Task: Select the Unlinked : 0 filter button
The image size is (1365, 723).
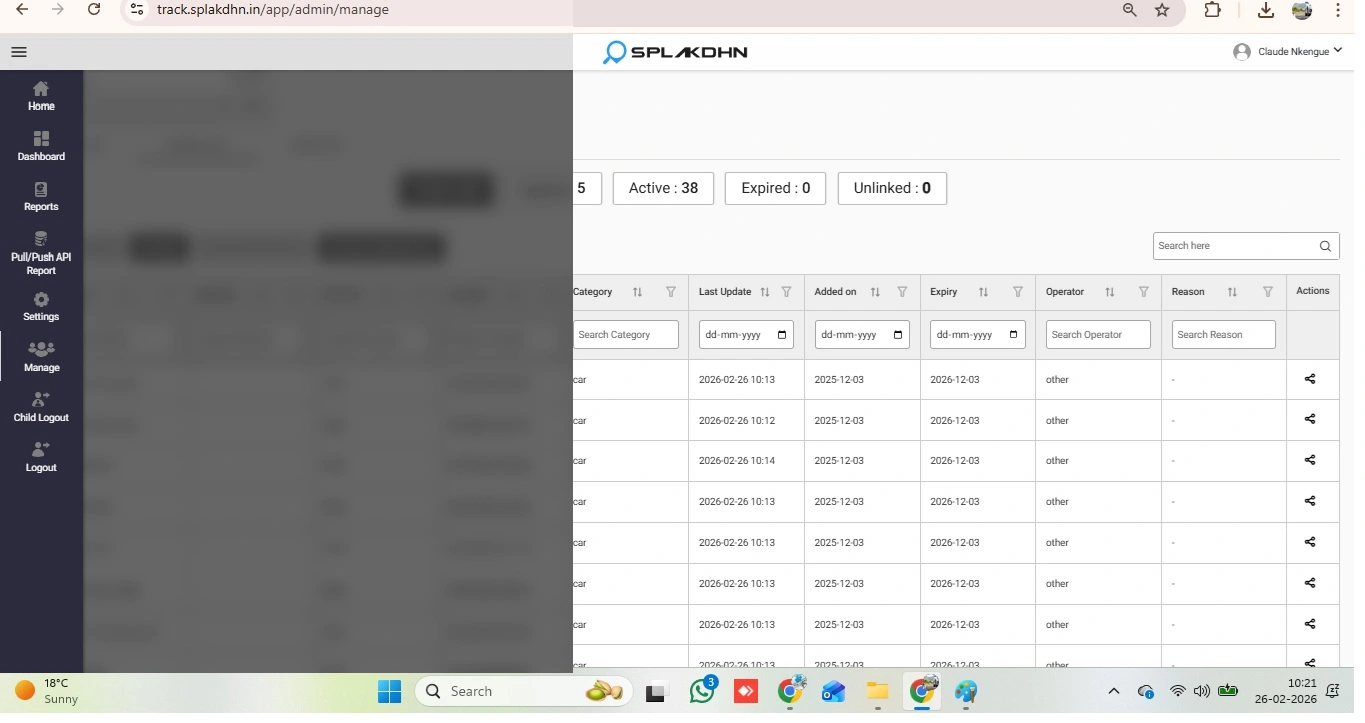Action: click(891, 188)
